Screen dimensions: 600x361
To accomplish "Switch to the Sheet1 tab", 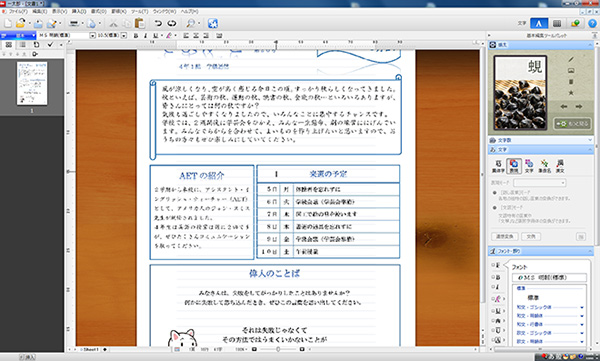I will click(91, 349).
